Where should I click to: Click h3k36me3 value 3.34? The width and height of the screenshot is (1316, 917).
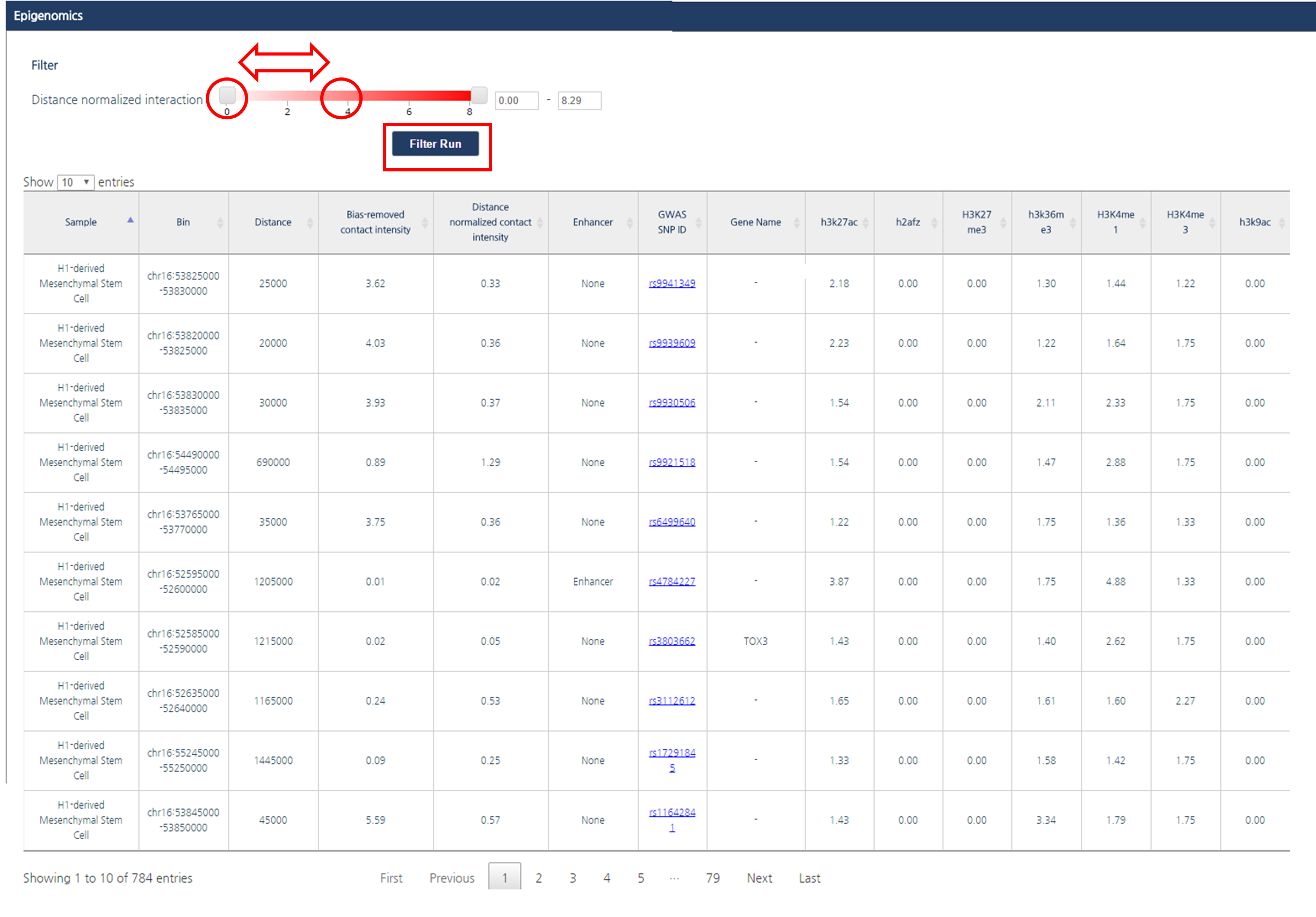point(1046,820)
